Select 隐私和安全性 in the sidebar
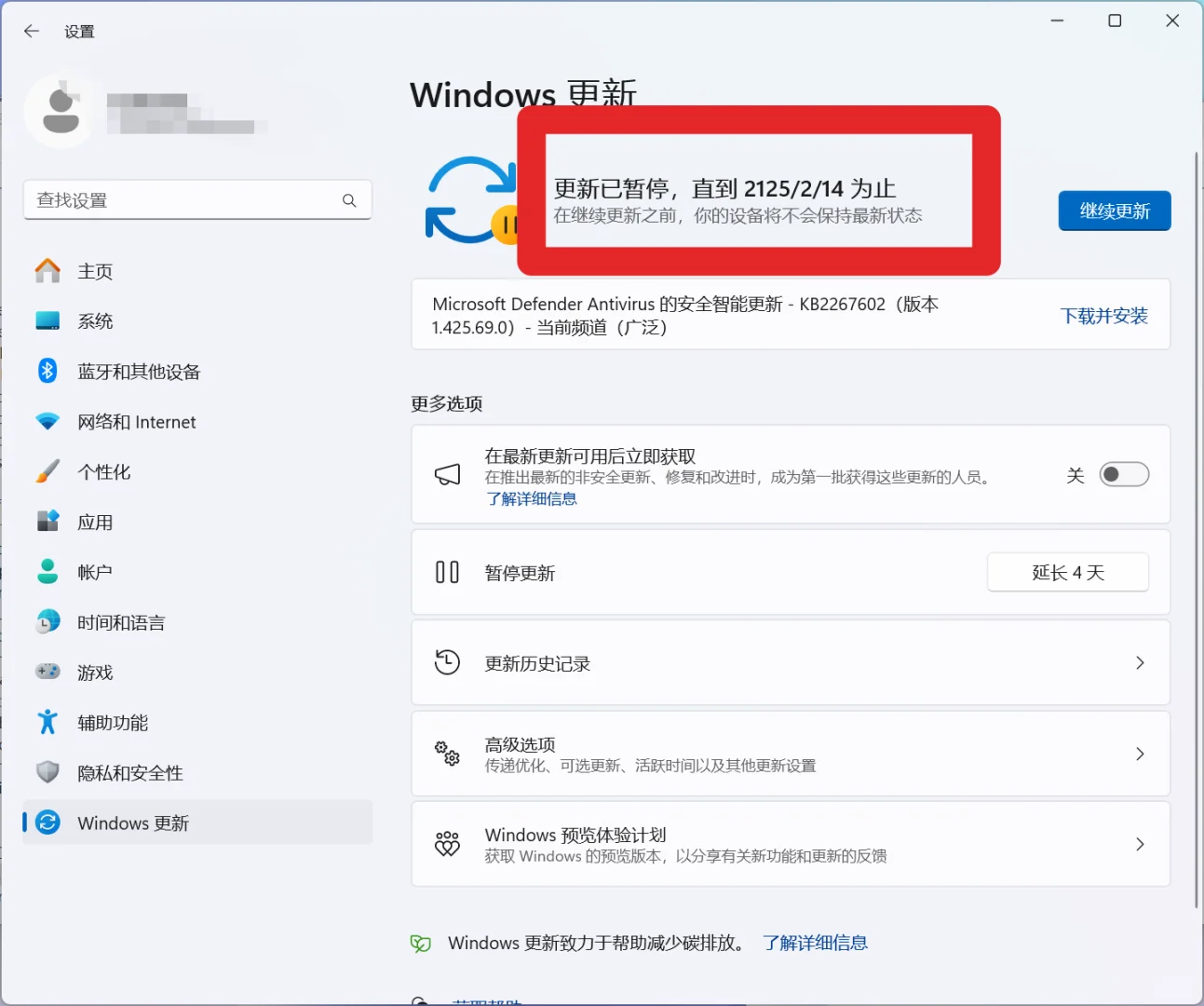This screenshot has width=1204, height=1006. (x=129, y=772)
